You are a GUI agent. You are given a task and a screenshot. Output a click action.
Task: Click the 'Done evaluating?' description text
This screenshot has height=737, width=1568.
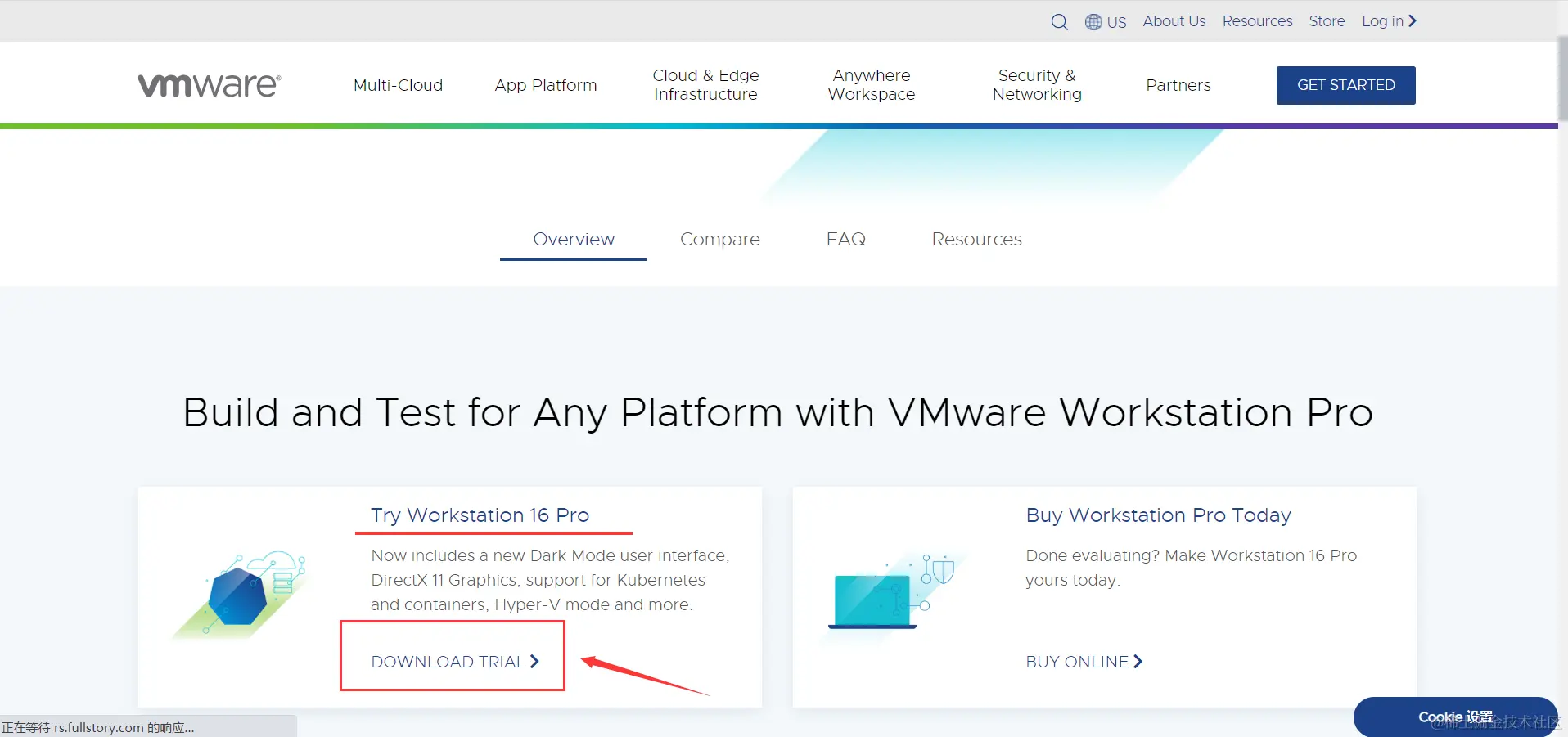coord(1192,568)
